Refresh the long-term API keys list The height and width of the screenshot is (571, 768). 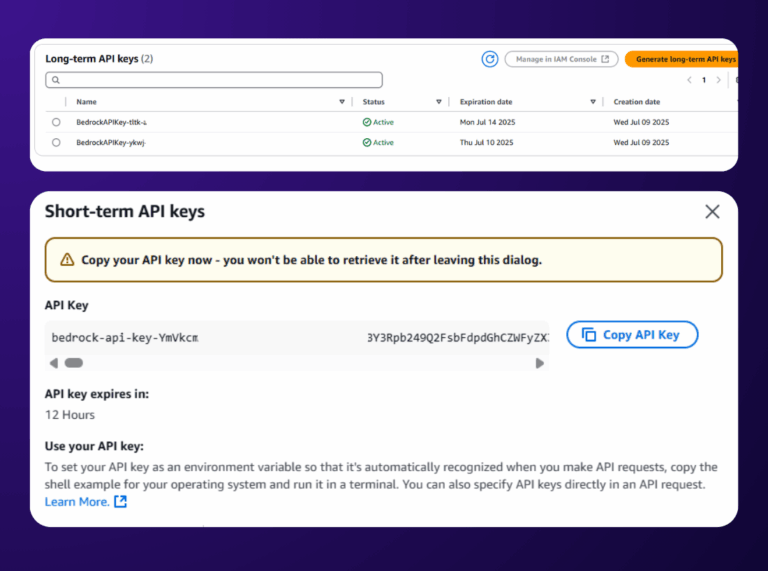pos(489,59)
